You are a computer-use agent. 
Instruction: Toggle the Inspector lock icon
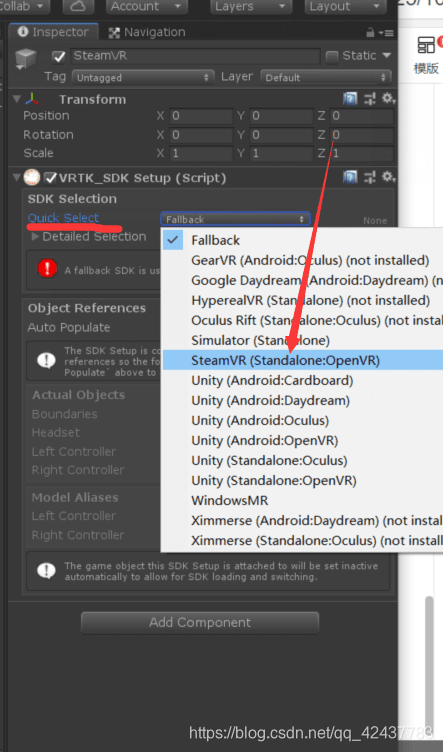click(370, 33)
